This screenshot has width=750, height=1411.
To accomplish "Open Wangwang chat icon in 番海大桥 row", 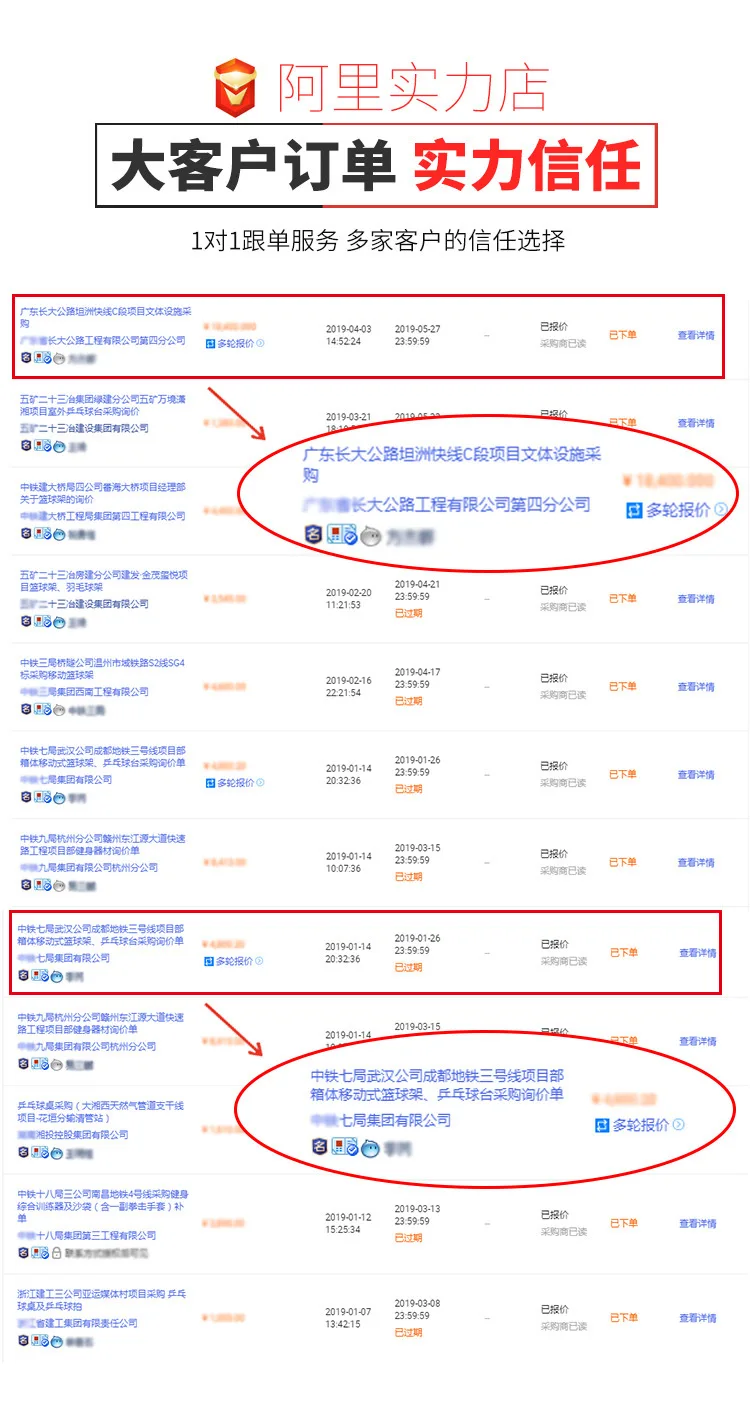I will pos(58,533).
